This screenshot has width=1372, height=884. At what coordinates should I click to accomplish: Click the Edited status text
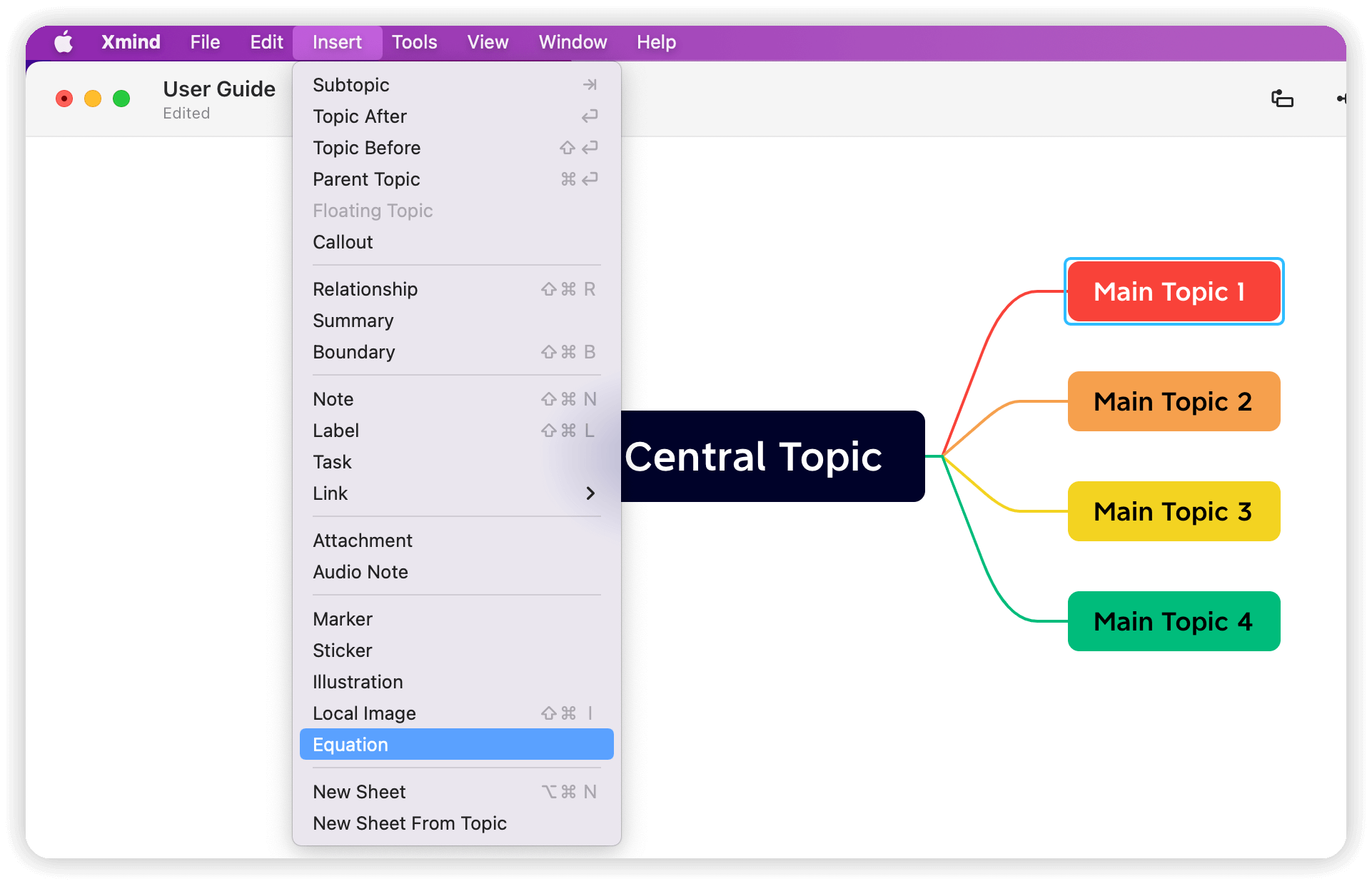point(186,114)
